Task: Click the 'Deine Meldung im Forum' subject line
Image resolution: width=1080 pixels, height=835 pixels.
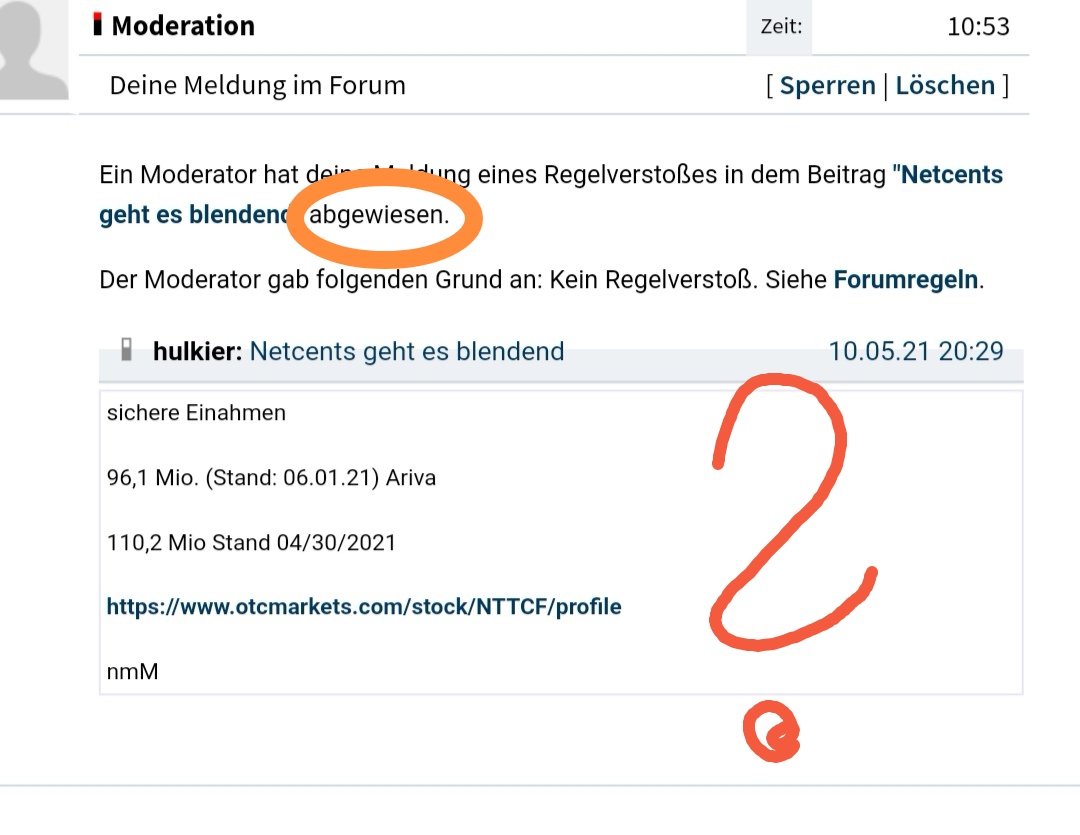Action: coord(257,85)
